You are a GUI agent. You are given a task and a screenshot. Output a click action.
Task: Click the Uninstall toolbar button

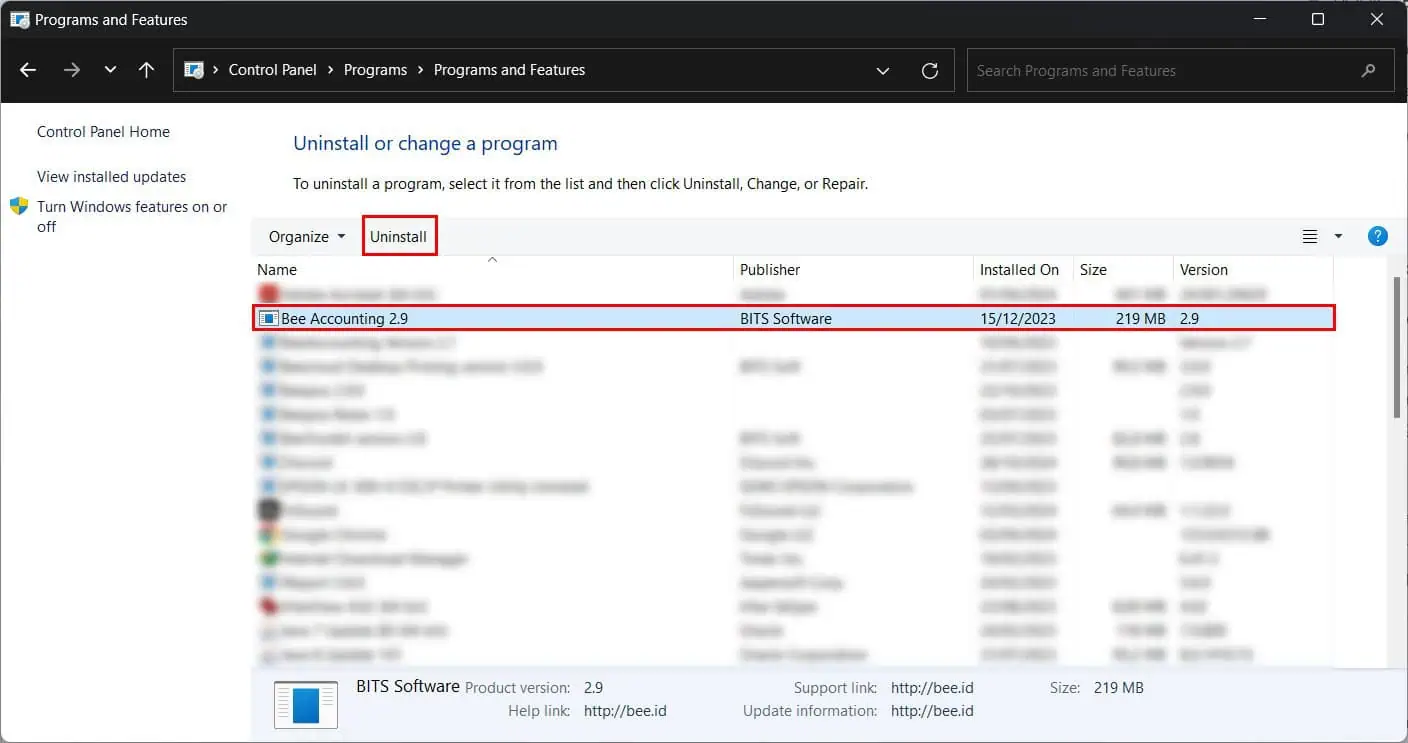pos(399,237)
